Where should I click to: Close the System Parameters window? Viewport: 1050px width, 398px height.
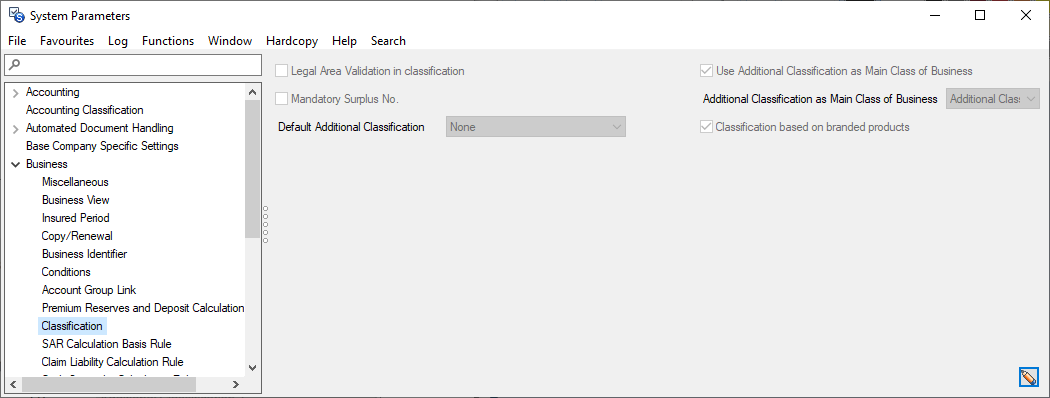pos(1025,15)
